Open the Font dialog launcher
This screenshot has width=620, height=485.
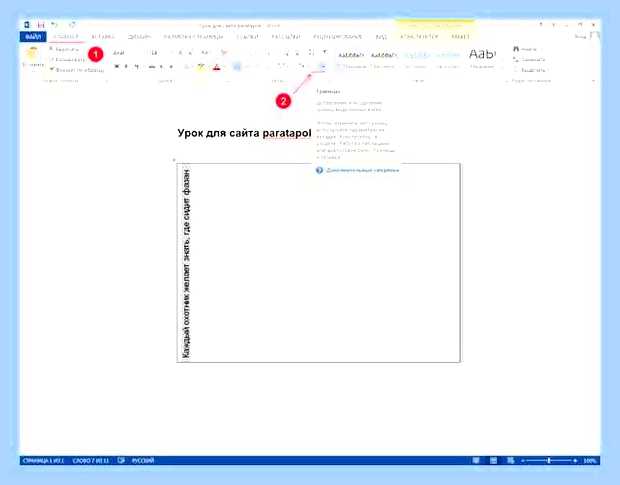228,81
